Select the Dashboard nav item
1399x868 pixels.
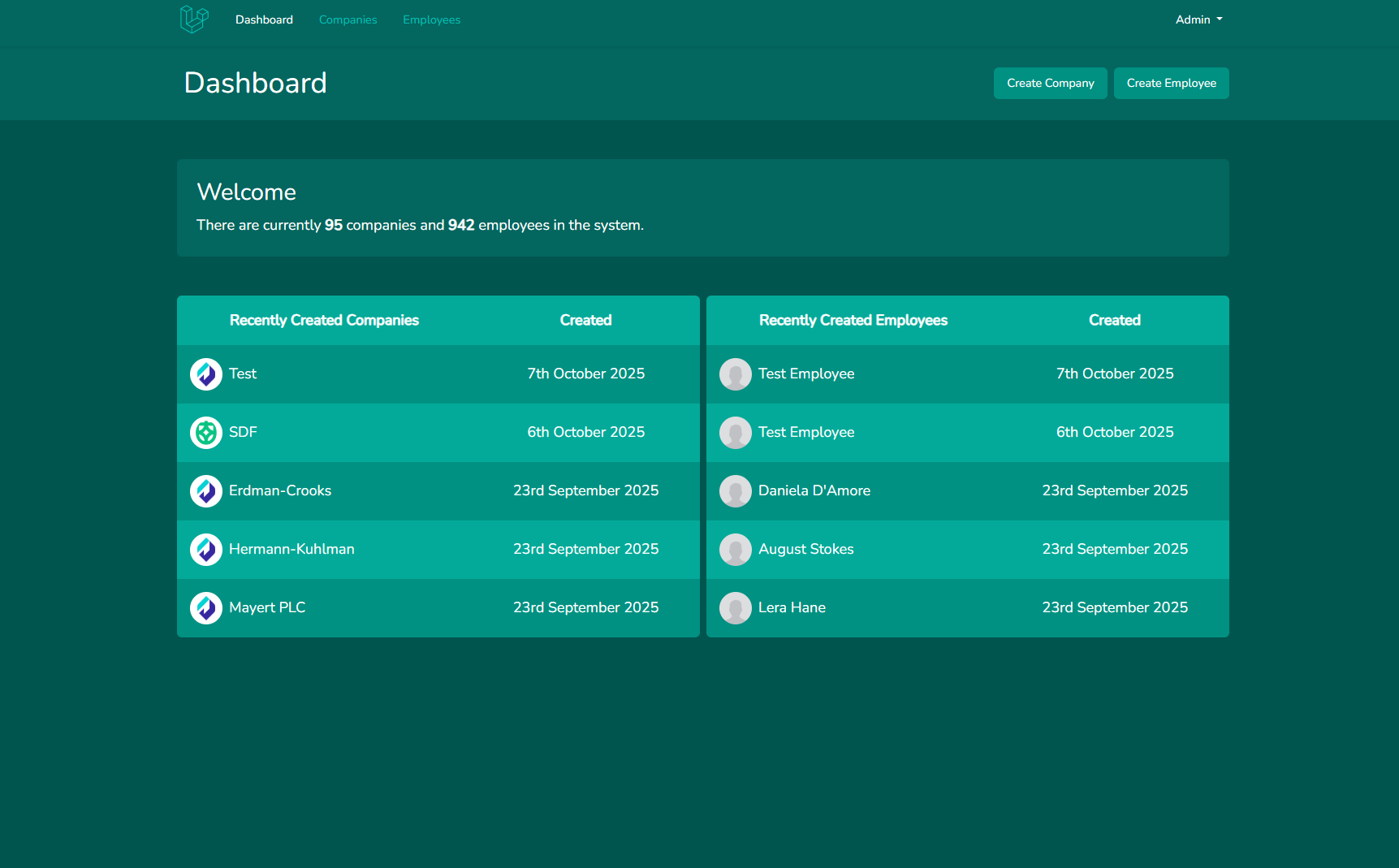(x=264, y=19)
